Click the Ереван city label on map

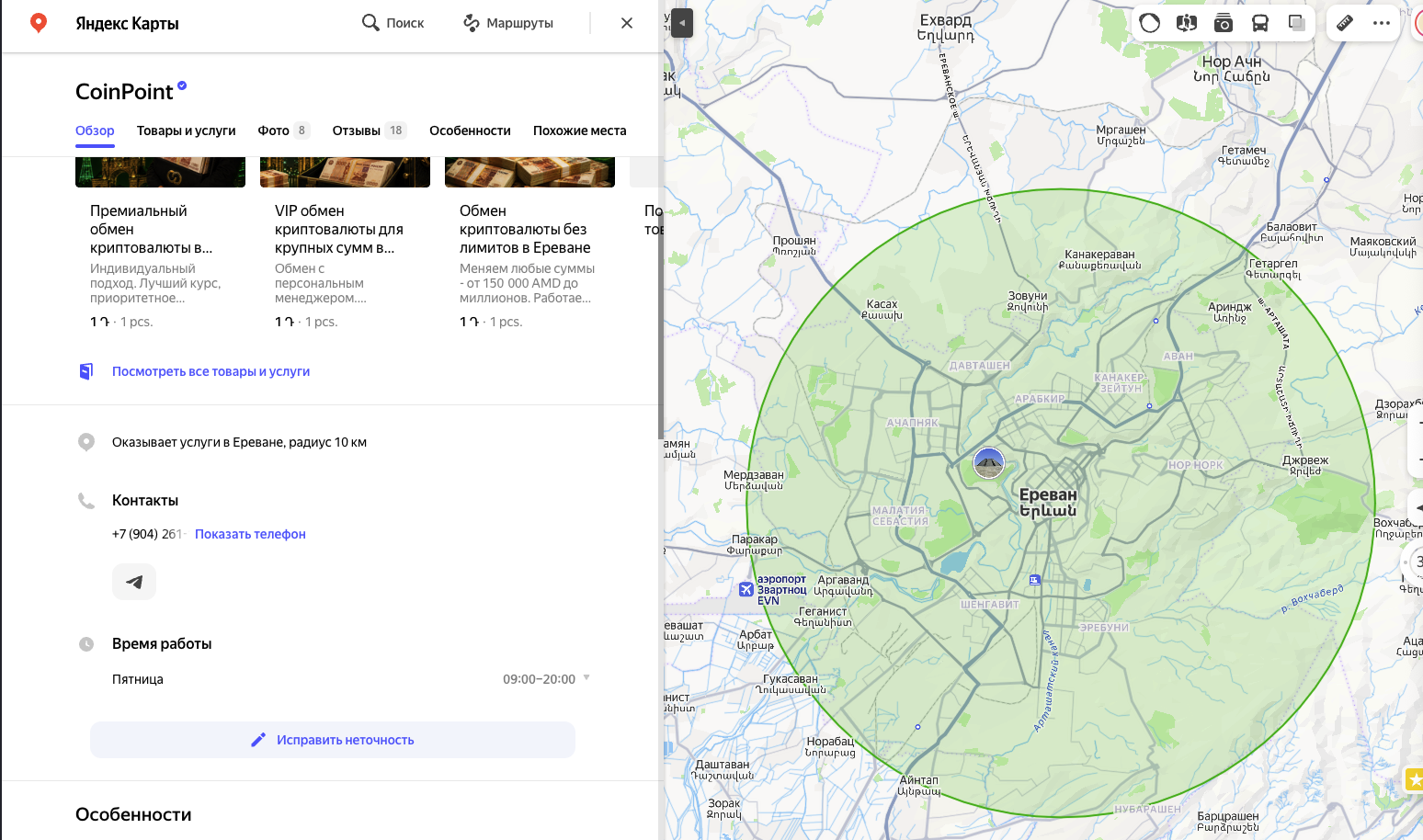1048,503
